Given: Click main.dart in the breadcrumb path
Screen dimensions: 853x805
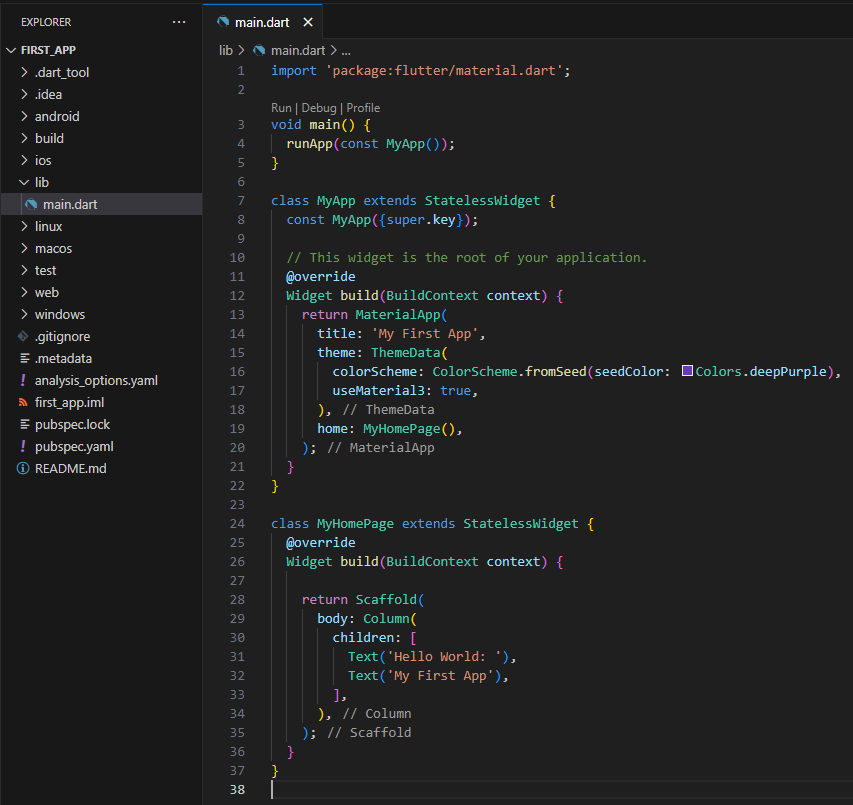Looking at the screenshot, I should (298, 51).
